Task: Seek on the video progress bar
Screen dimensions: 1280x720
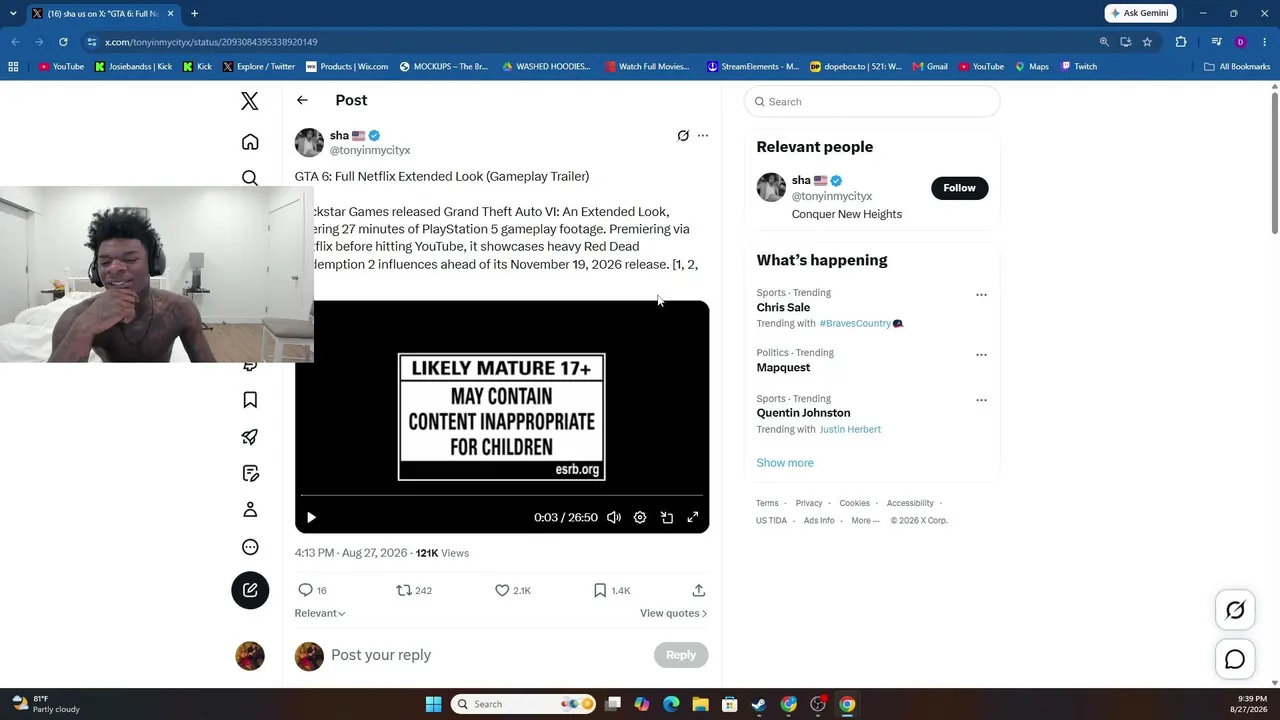Action: click(x=502, y=495)
